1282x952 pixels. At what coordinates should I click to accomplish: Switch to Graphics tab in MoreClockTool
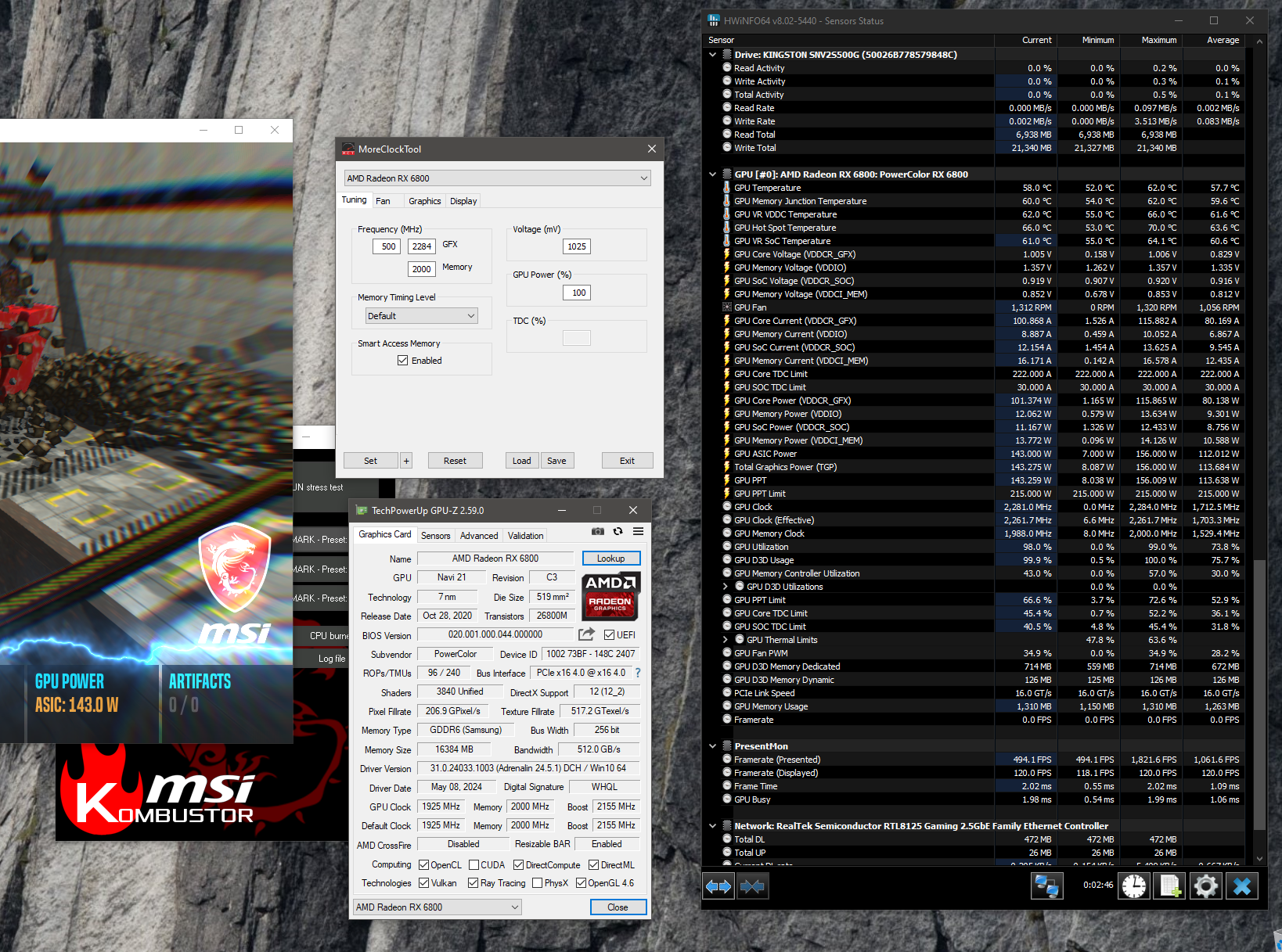[x=425, y=201]
